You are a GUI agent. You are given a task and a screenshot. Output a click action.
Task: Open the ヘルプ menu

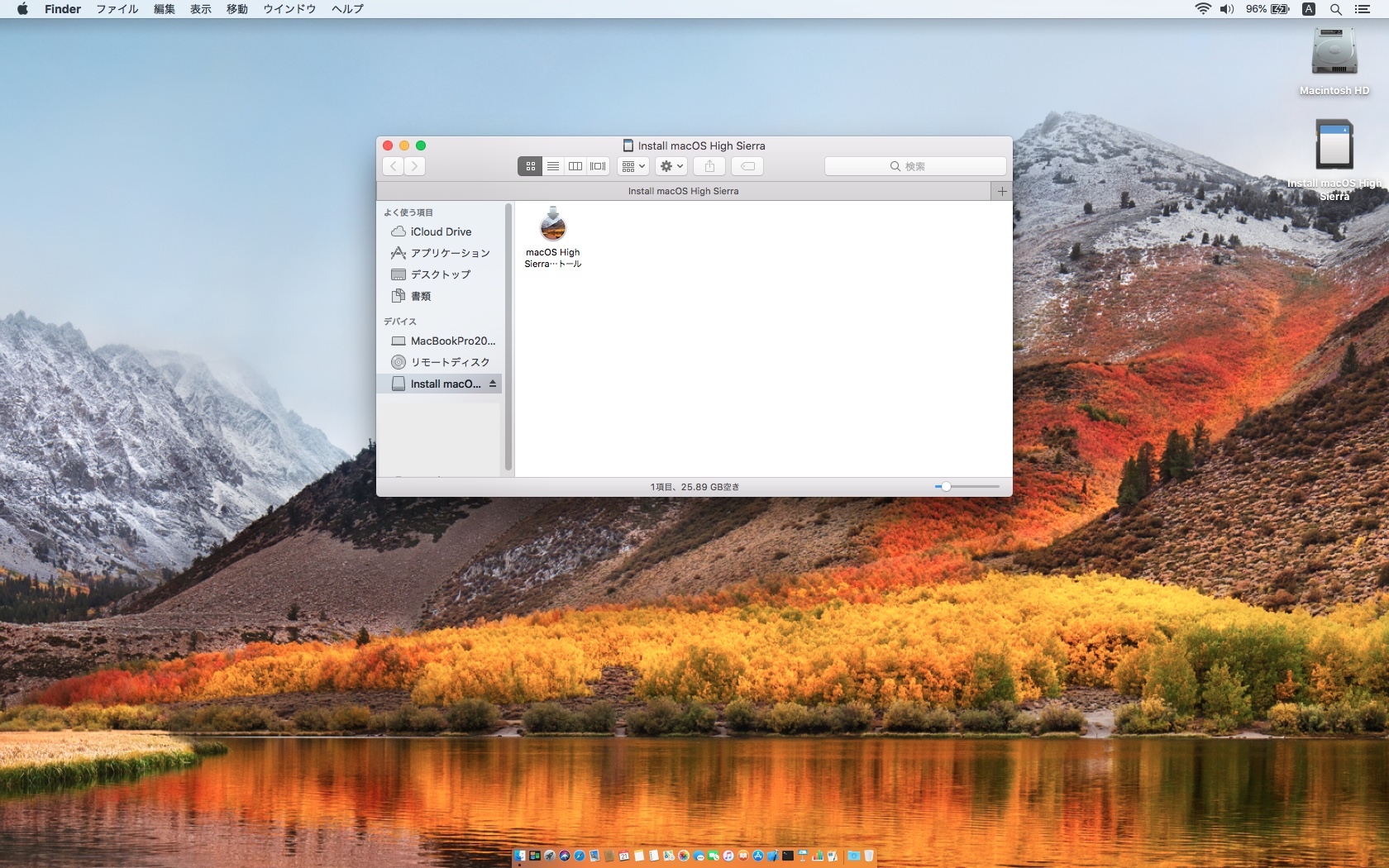point(347,9)
